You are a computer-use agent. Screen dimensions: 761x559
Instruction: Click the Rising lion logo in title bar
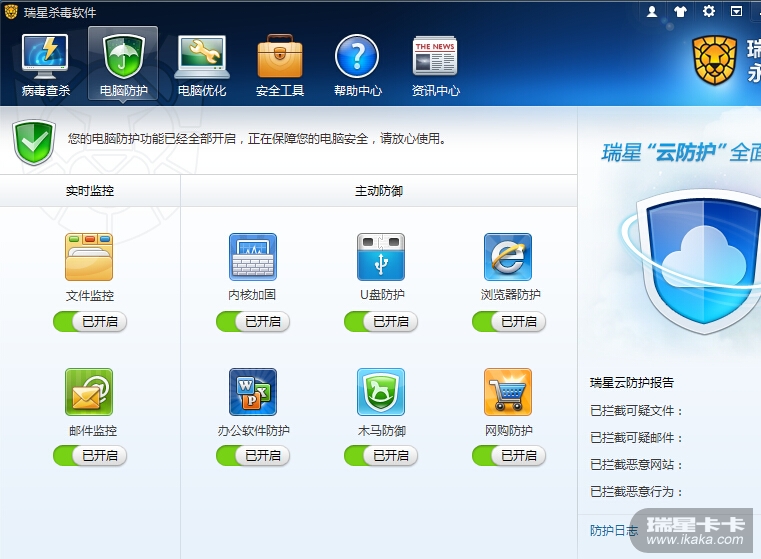tap(11, 12)
